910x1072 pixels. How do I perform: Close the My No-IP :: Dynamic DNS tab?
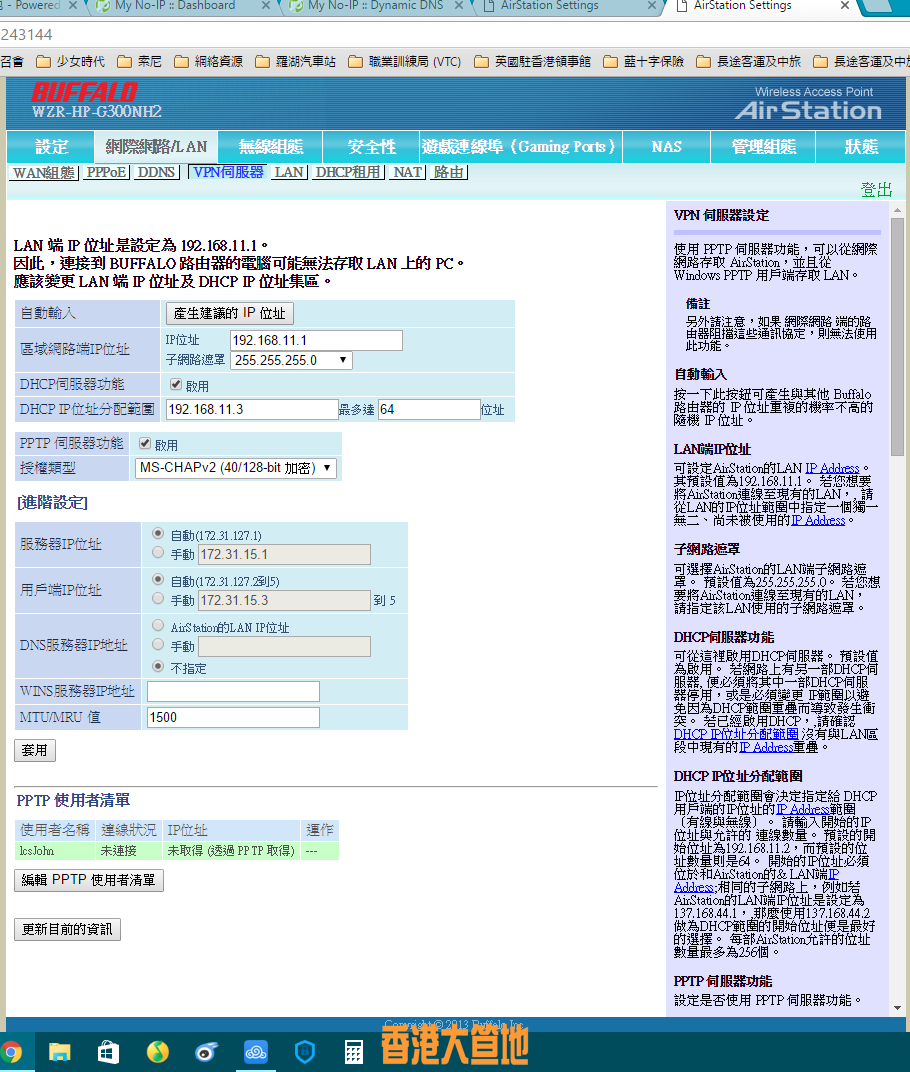point(459,5)
